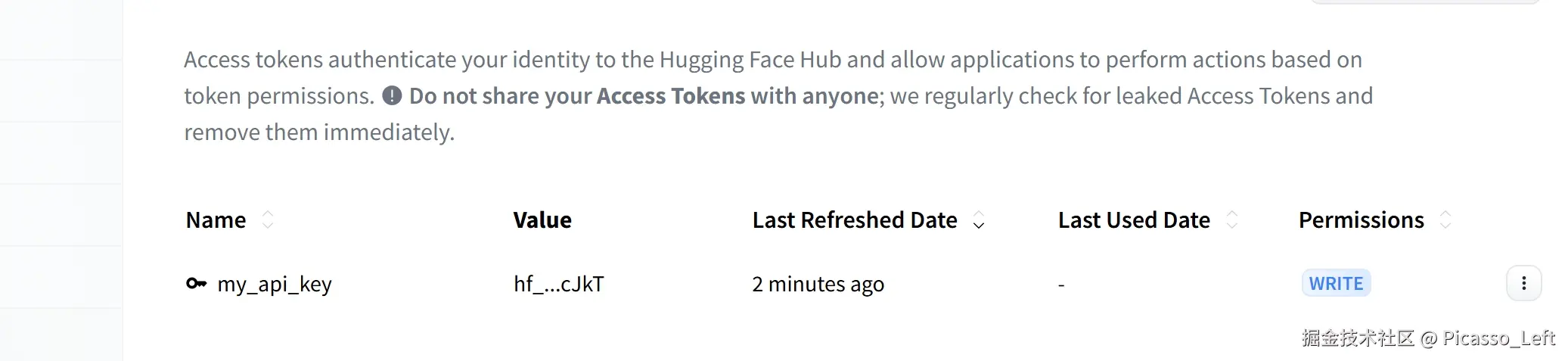Click the dash under Last Used Date
This screenshot has width=1568, height=361.
1061,285
